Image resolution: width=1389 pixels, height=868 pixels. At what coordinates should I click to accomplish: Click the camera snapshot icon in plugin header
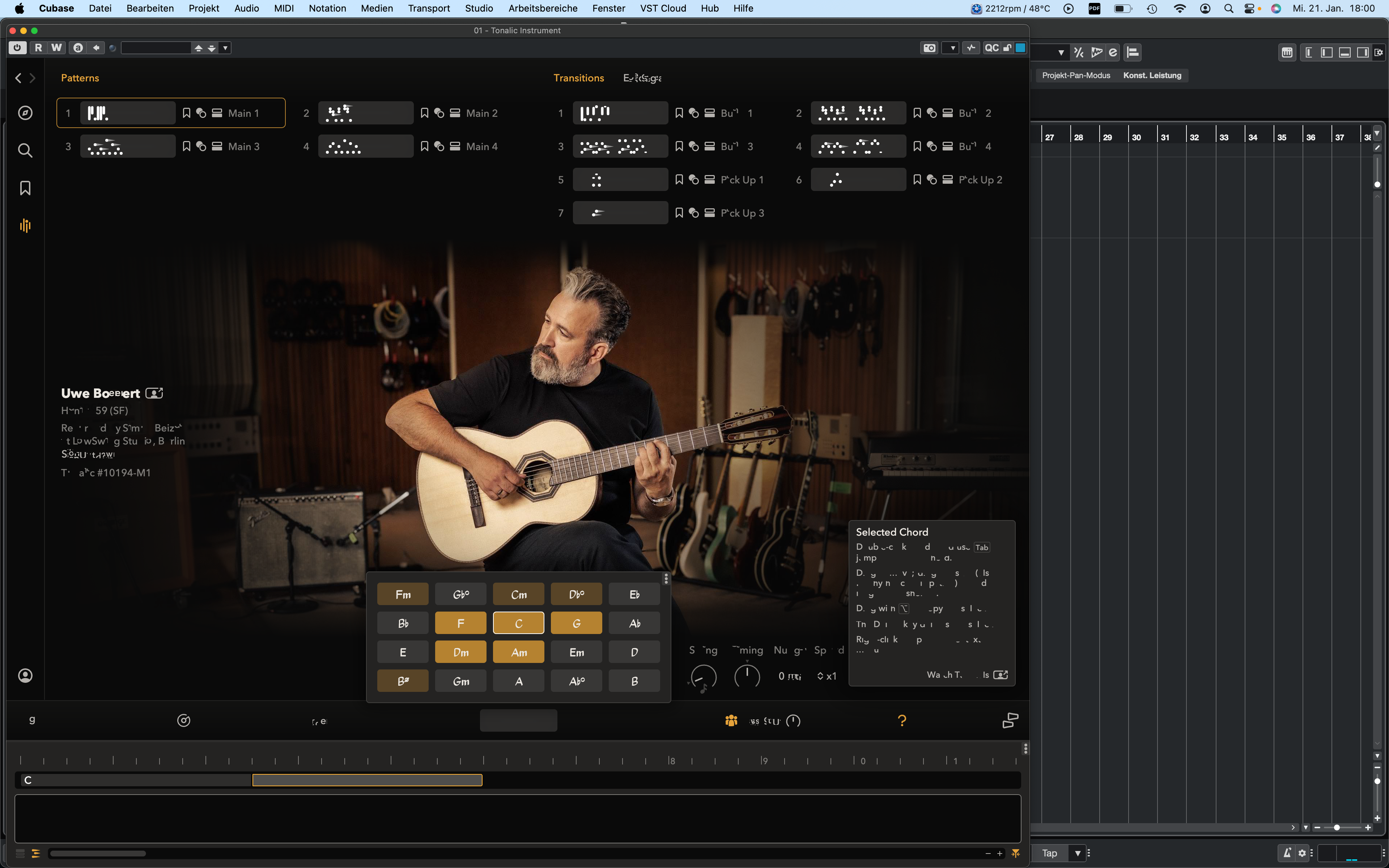click(929, 48)
